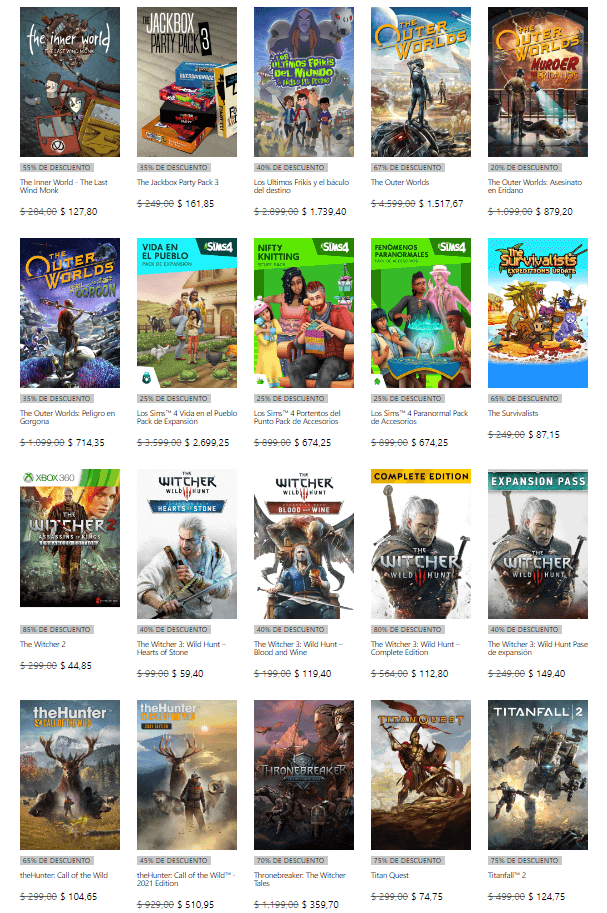This screenshot has width=607, height=913.
Task: Open theHunter 2021 Edition cover image
Action: click(x=187, y=775)
